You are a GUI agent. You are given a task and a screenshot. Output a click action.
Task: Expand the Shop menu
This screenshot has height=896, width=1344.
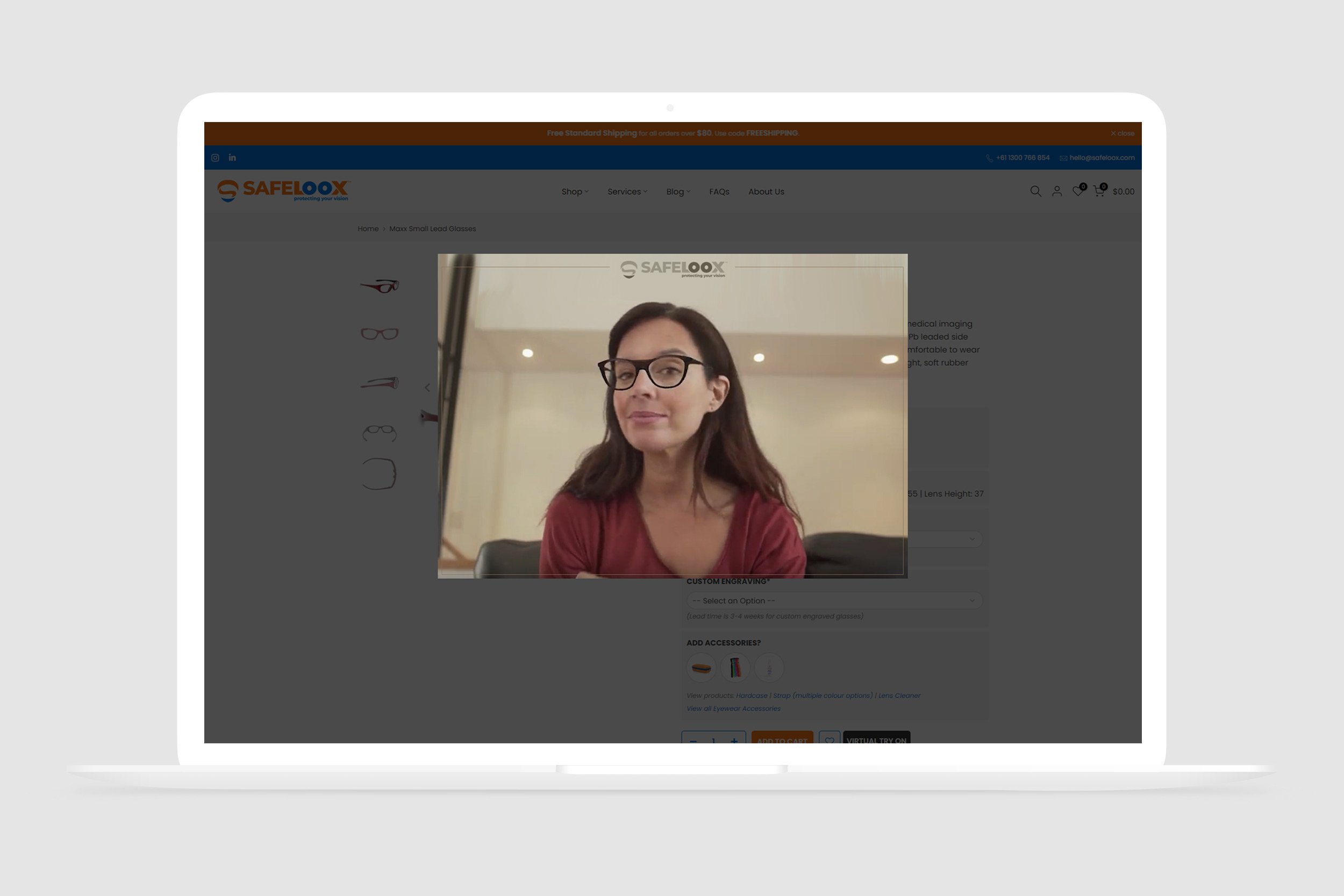(575, 192)
